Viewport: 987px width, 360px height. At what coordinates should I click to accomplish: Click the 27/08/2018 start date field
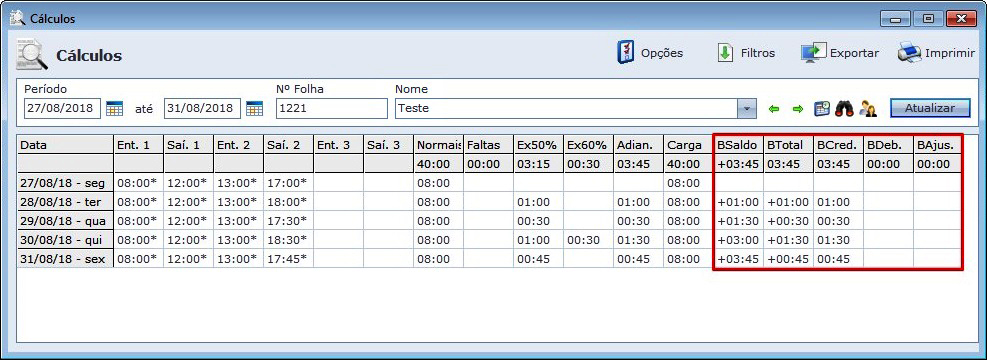coord(62,108)
